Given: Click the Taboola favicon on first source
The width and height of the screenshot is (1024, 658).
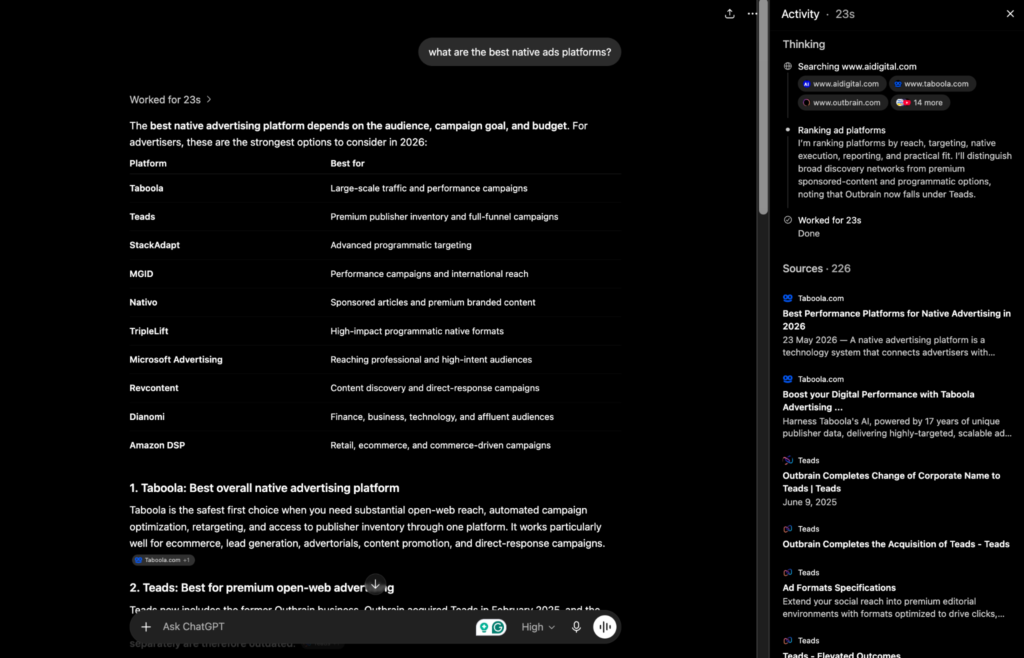Looking at the screenshot, I should pos(788,298).
